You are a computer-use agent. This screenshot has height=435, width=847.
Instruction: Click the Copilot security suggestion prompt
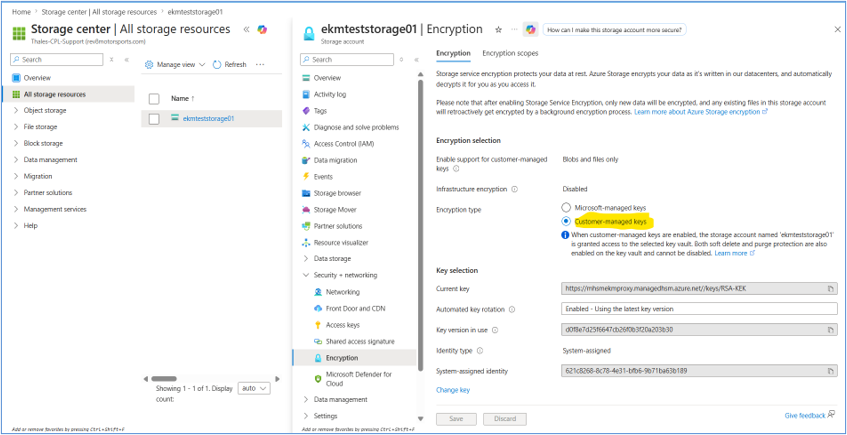click(x=614, y=30)
